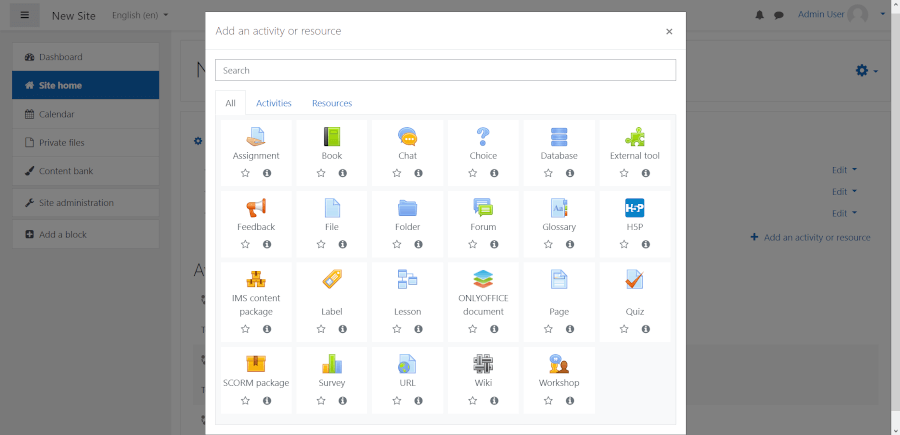Show information about the Page resource
The image size is (900, 435).
click(570, 329)
